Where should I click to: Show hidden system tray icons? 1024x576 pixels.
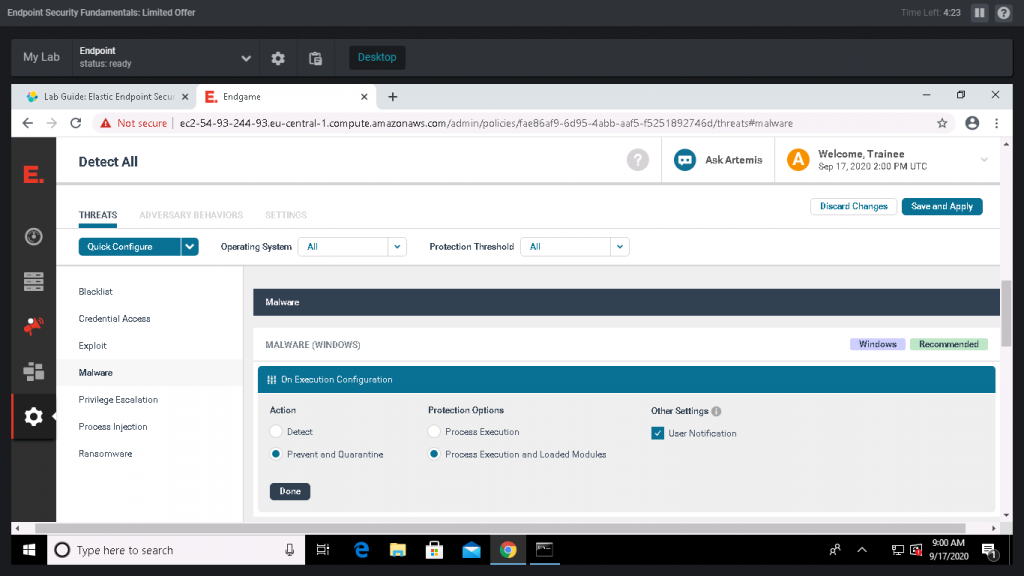[x=862, y=550]
